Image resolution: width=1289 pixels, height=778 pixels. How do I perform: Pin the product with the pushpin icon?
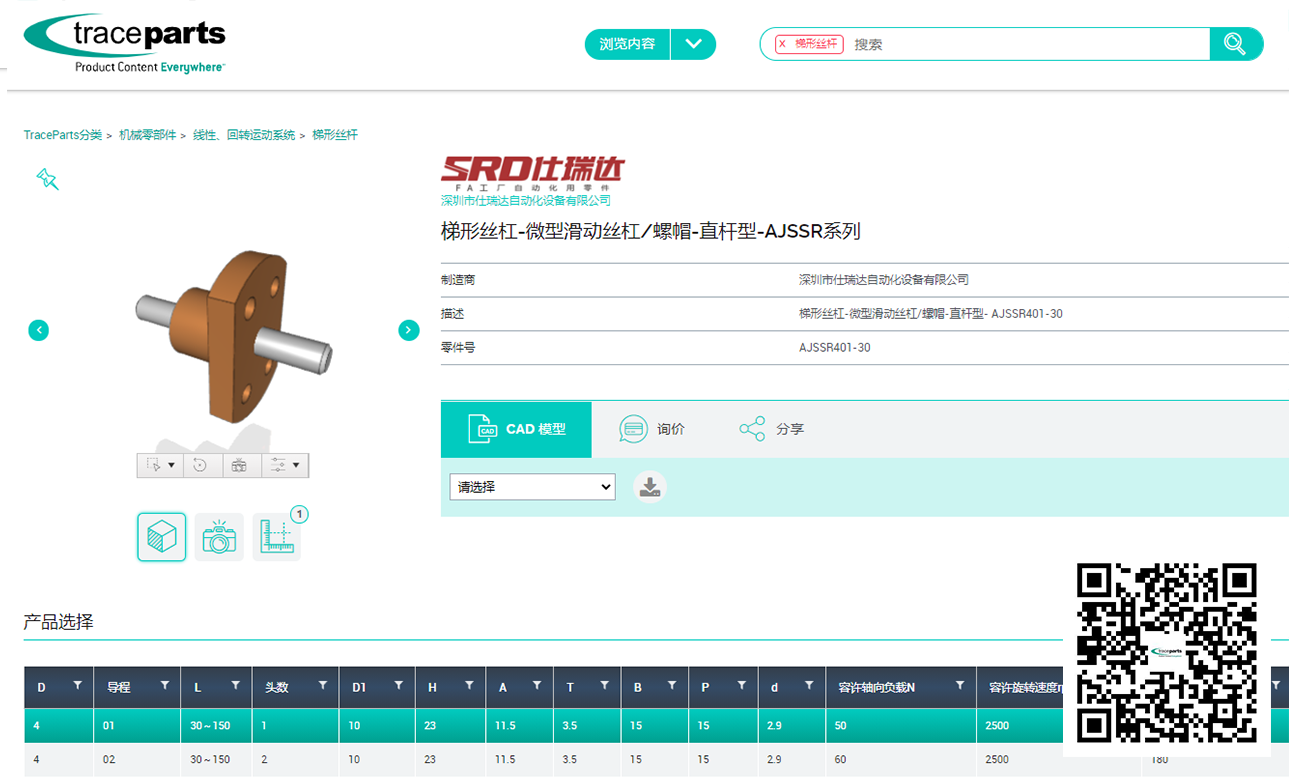click(47, 179)
